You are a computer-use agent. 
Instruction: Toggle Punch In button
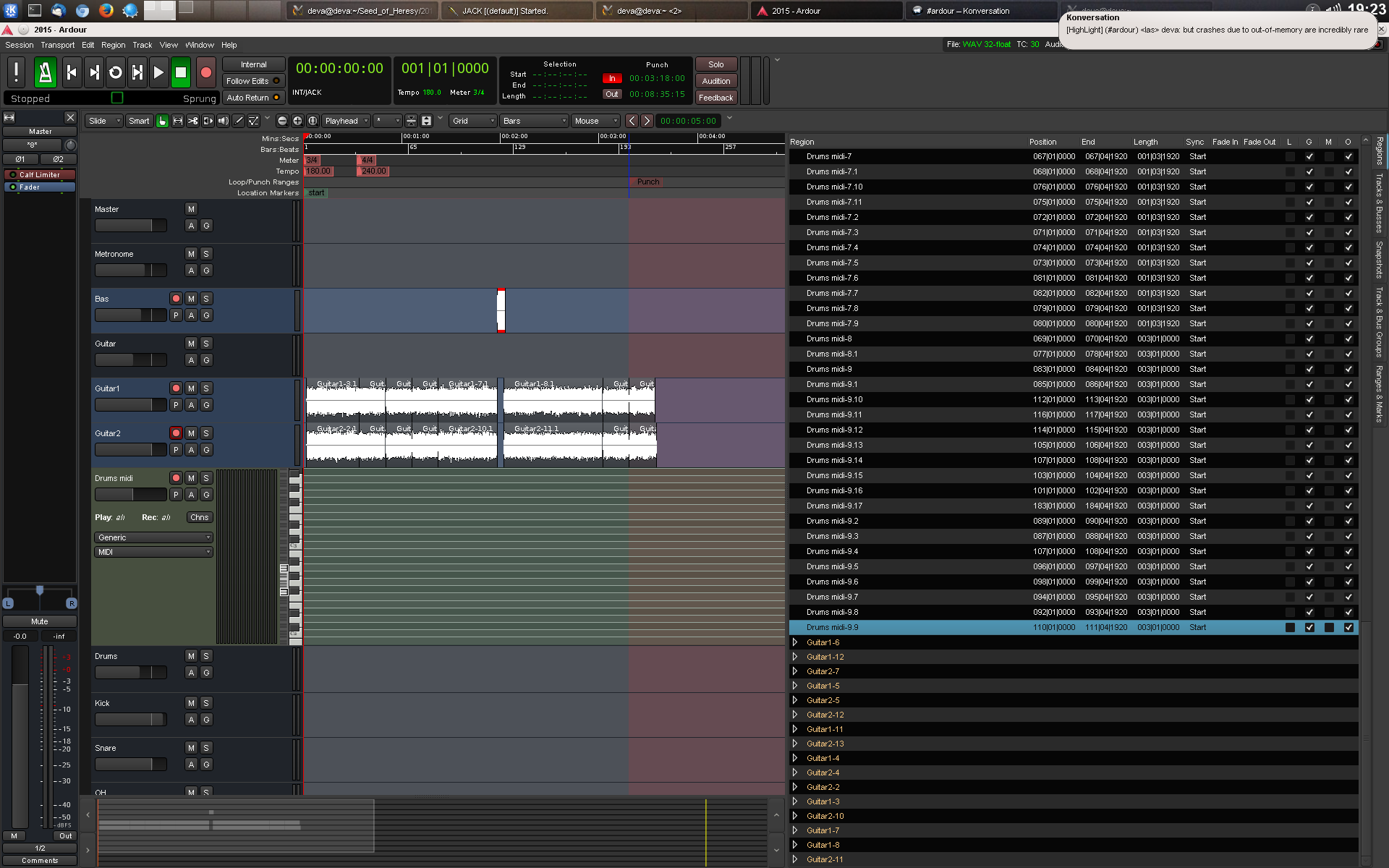612,78
